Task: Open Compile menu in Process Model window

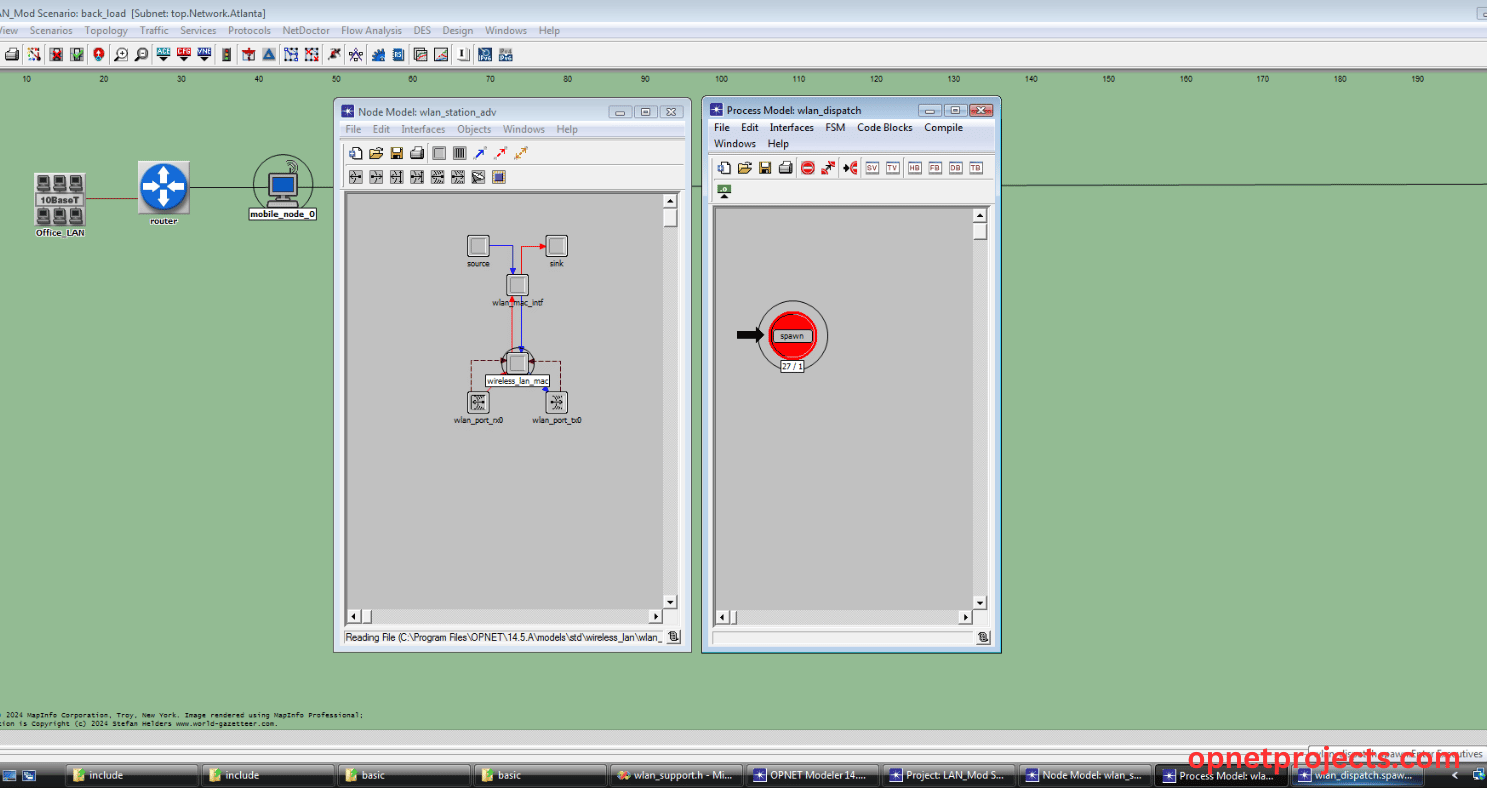Action: coord(943,128)
